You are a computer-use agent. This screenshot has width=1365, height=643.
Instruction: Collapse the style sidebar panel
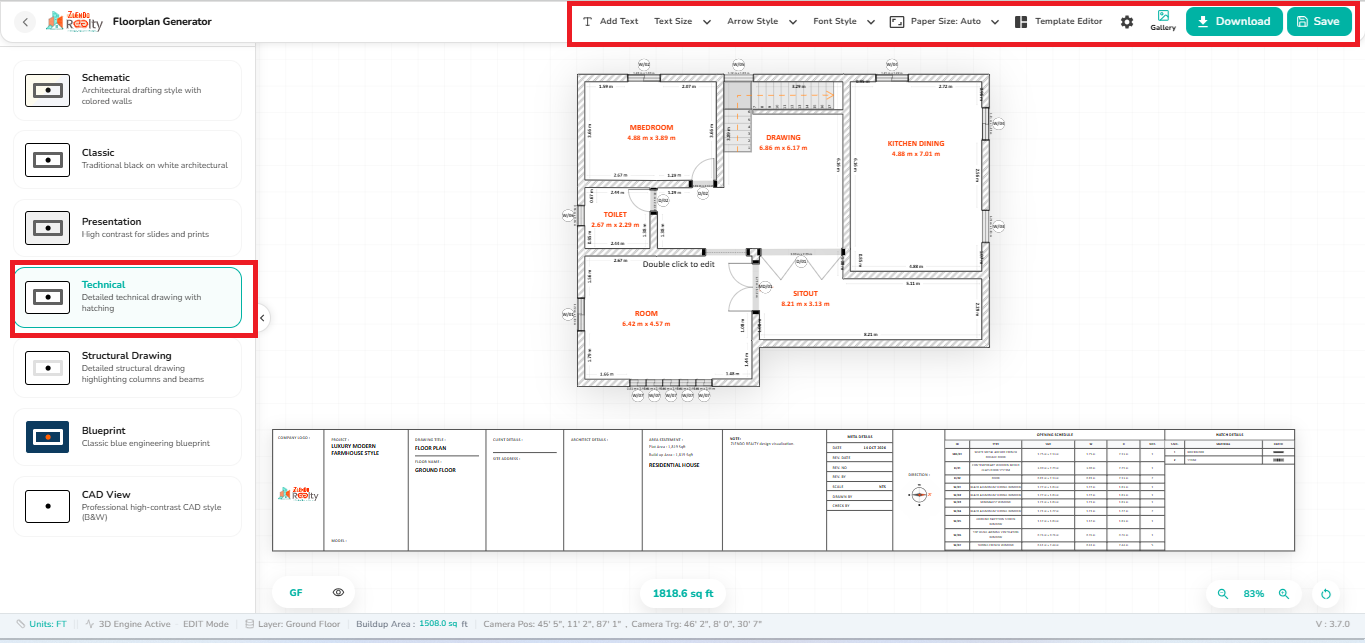click(x=262, y=318)
